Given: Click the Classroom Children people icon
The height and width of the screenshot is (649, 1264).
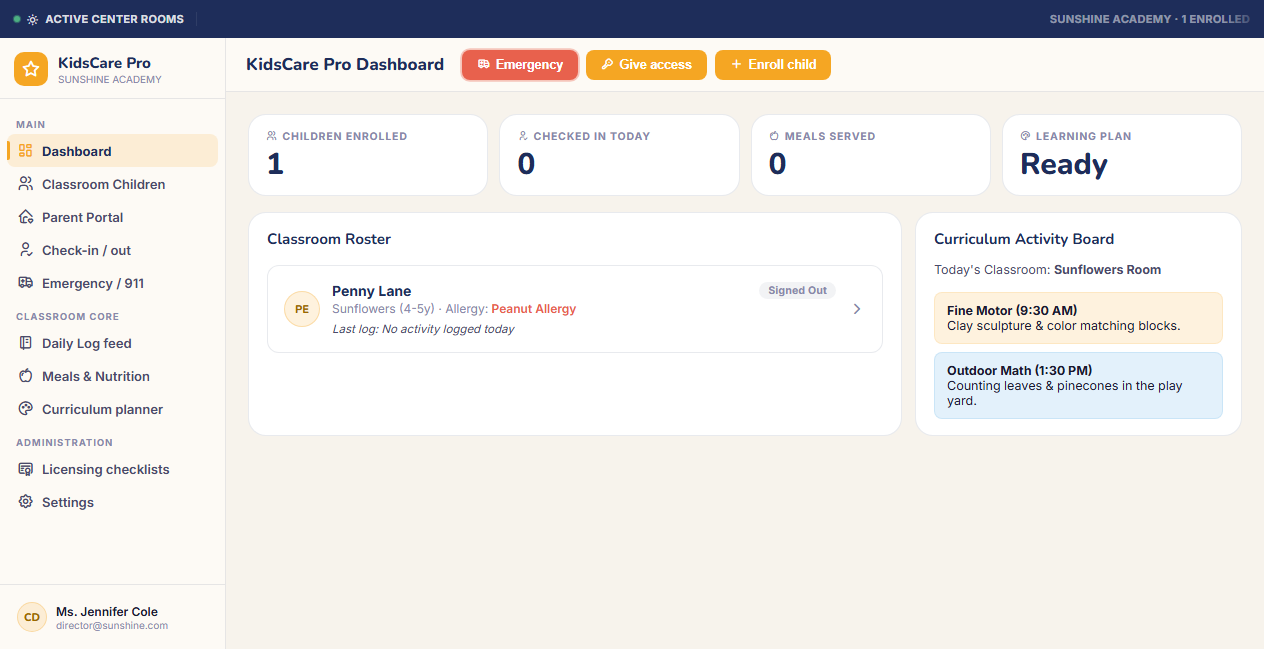Looking at the screenshot, I should 26,184.
